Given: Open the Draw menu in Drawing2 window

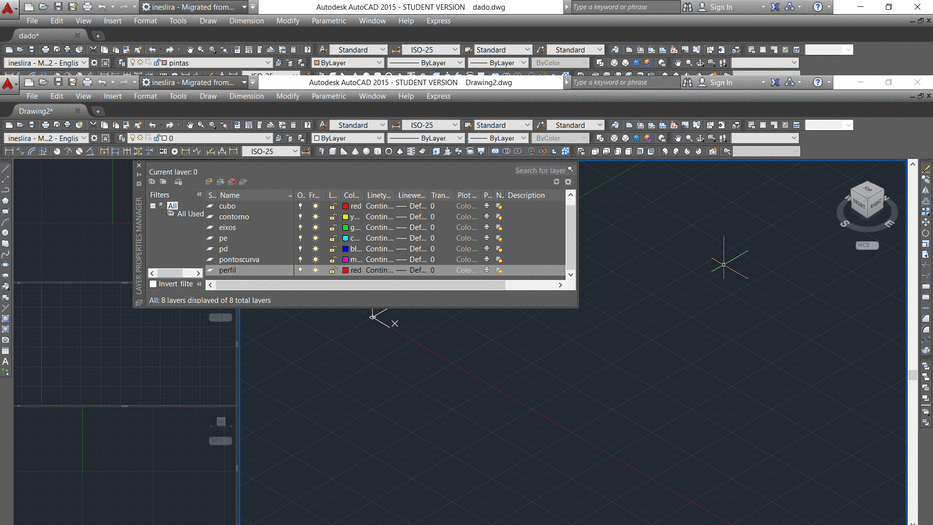Looking at the screenshot, I should tap(208, 96).
